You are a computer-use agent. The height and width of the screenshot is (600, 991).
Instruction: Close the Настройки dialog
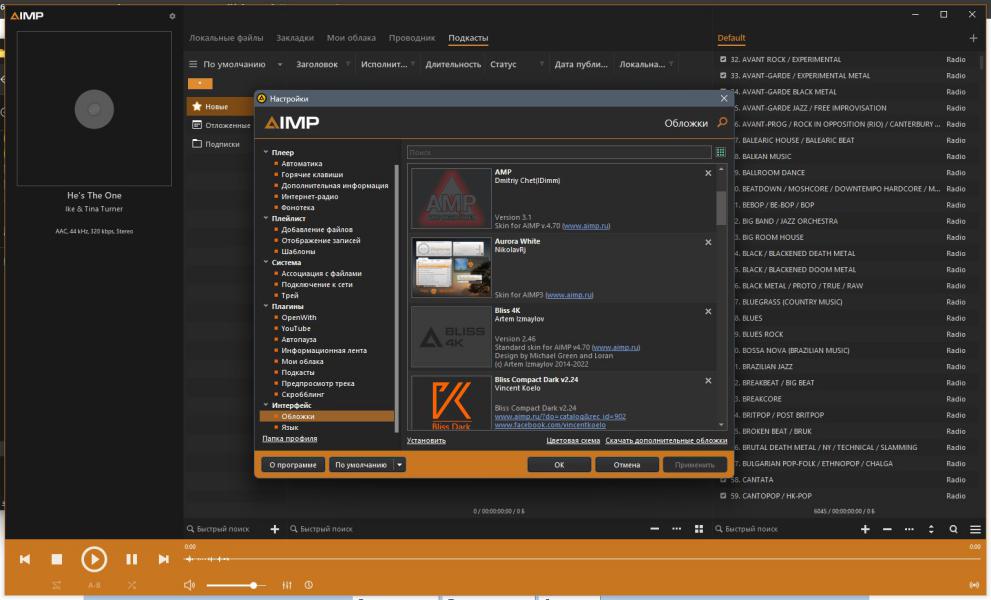(724, 98)
